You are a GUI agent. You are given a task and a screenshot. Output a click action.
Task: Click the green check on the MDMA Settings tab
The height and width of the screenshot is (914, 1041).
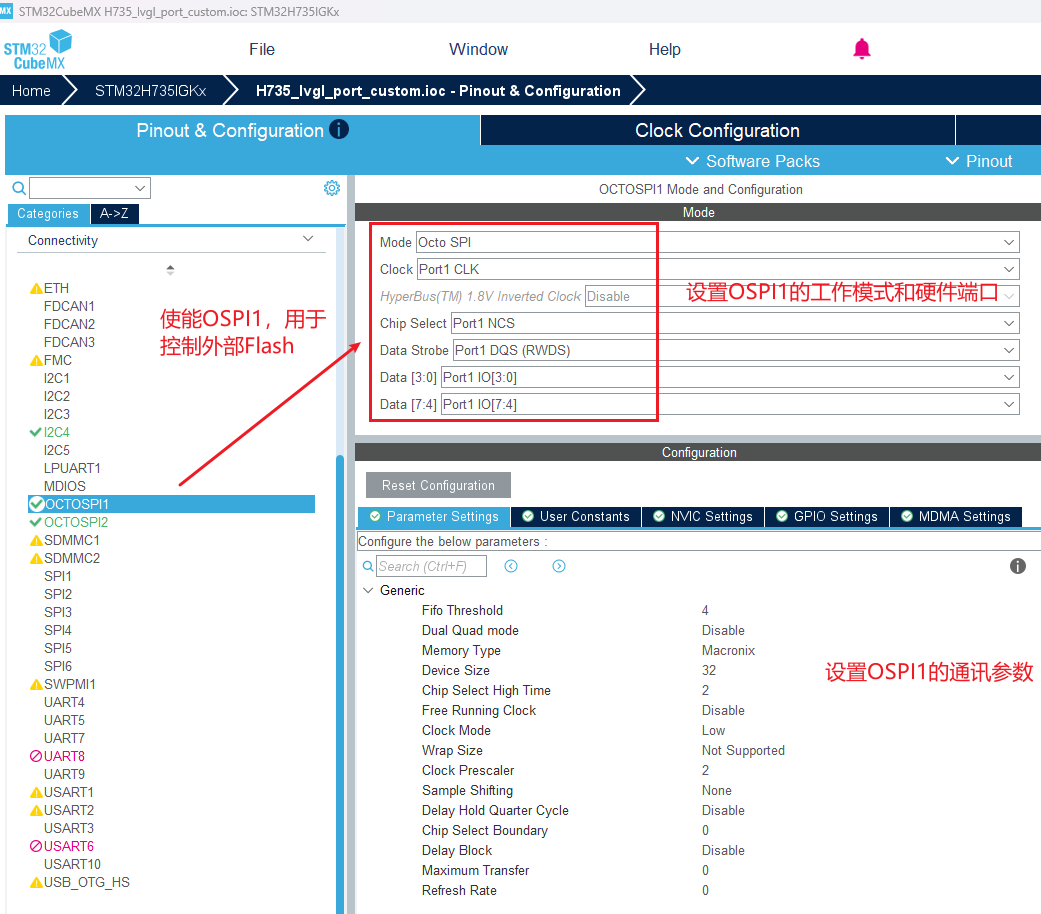click(x=907, y=516)
